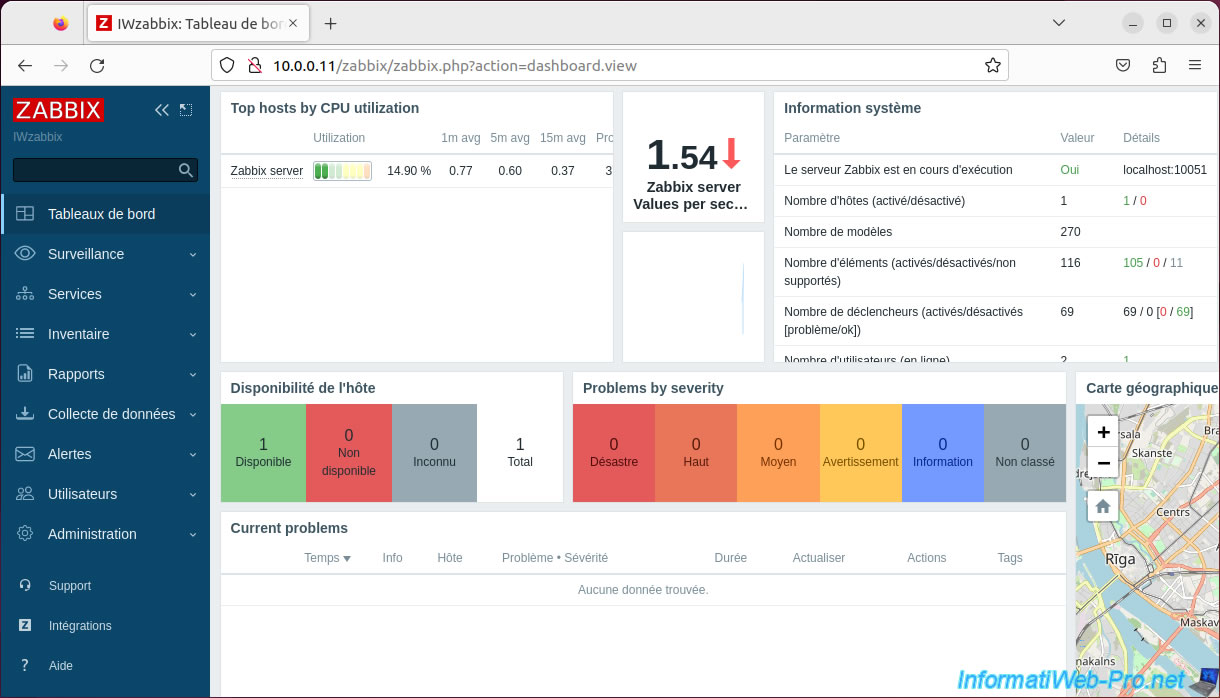This screenshot has width=1220, height=698.
Task: Click the Utilisateurs people icon
Action: pyautogui.click(x=26, y=494)
